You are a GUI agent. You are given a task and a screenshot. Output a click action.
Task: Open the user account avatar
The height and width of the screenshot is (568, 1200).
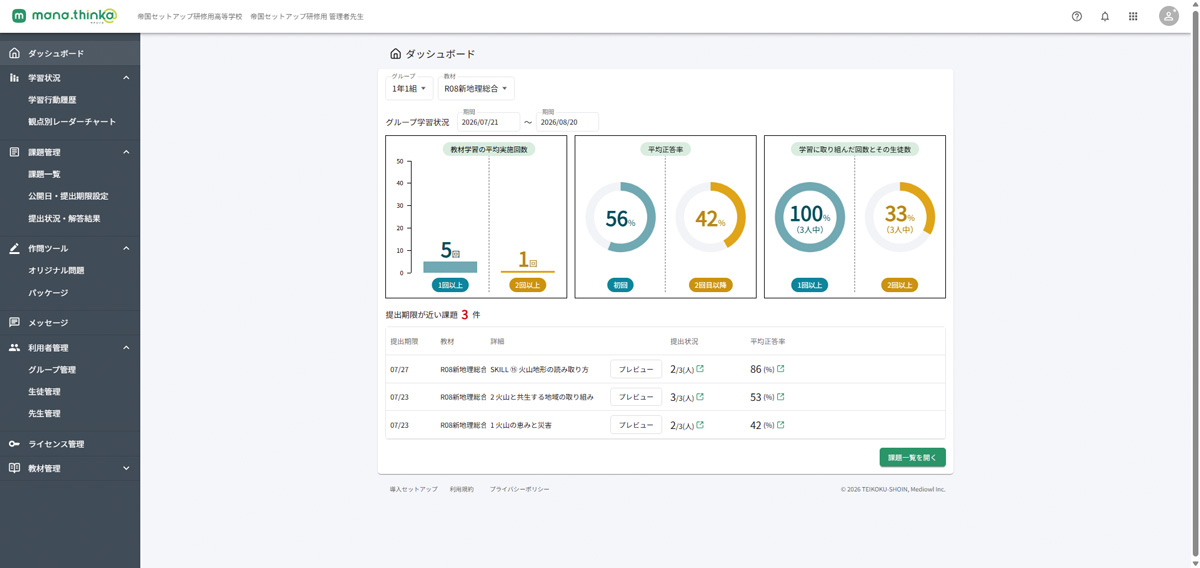click(1168, 16)
